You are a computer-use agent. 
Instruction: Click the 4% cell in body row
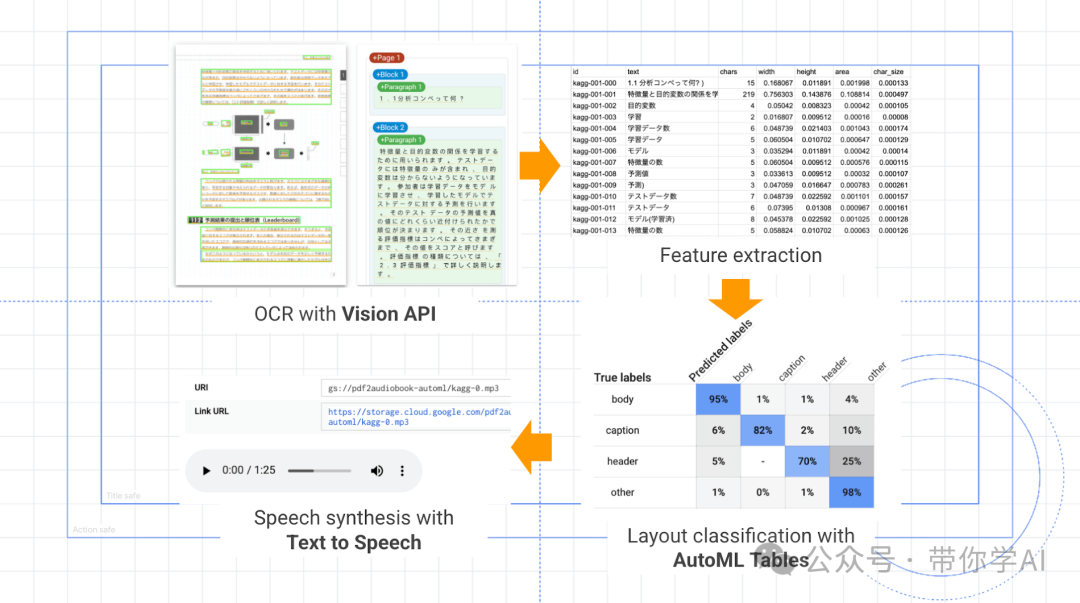click(x=851, y=399)
